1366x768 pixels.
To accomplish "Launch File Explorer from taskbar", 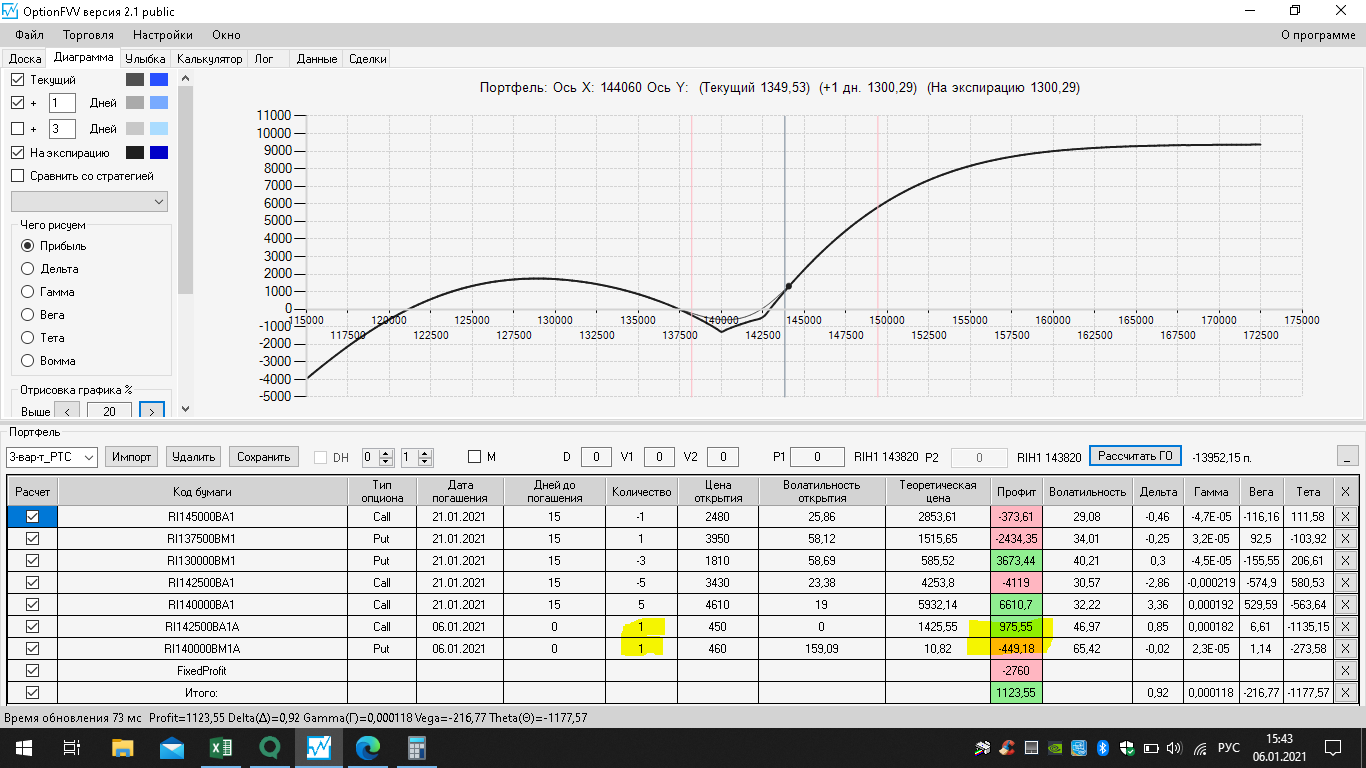I will point(122,747).
